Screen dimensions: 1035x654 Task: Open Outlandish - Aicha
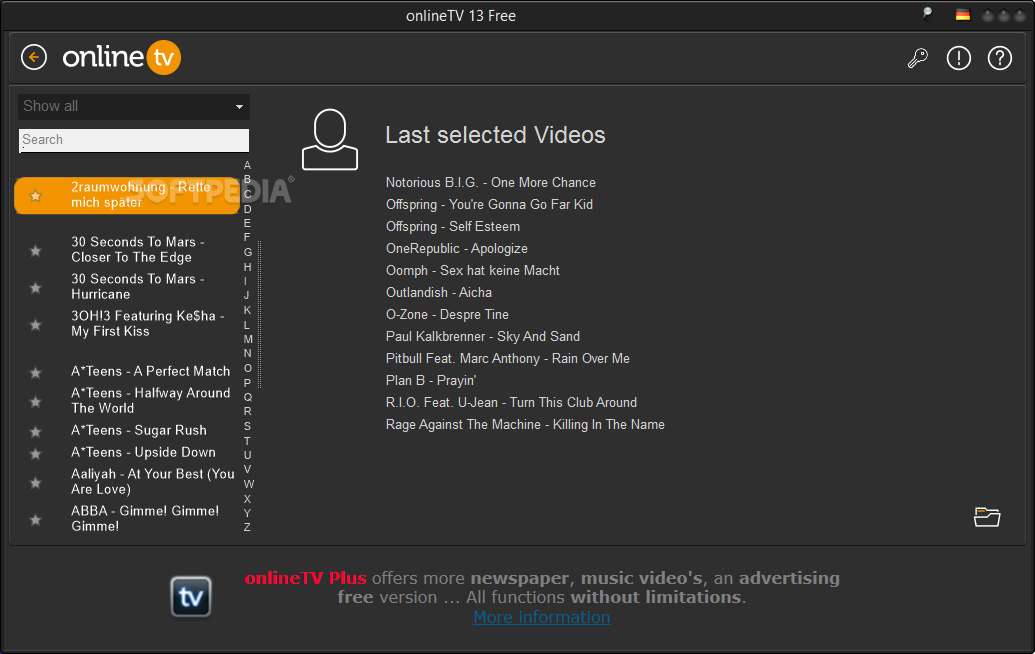coord(439,292)
